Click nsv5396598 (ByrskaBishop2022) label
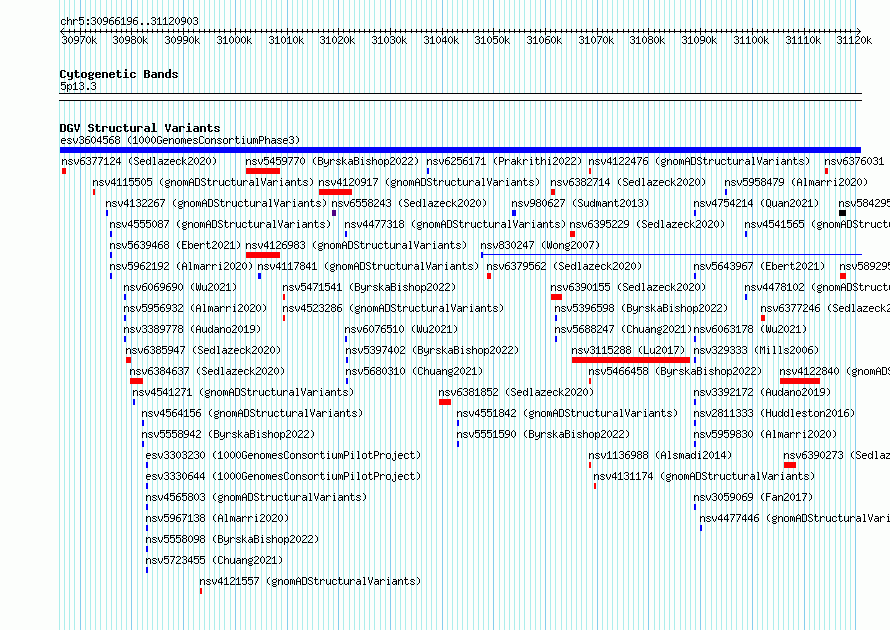Screen dimensions: 890x630 click(641, 308)
